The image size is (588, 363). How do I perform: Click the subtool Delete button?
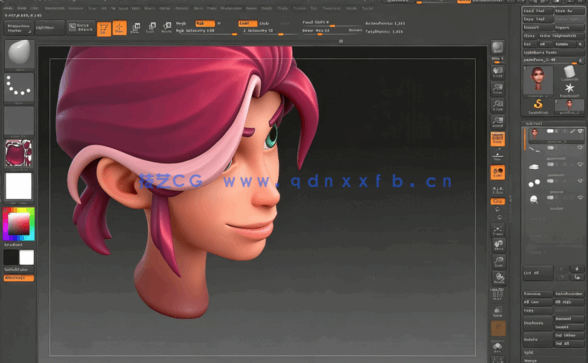point(538,339)
